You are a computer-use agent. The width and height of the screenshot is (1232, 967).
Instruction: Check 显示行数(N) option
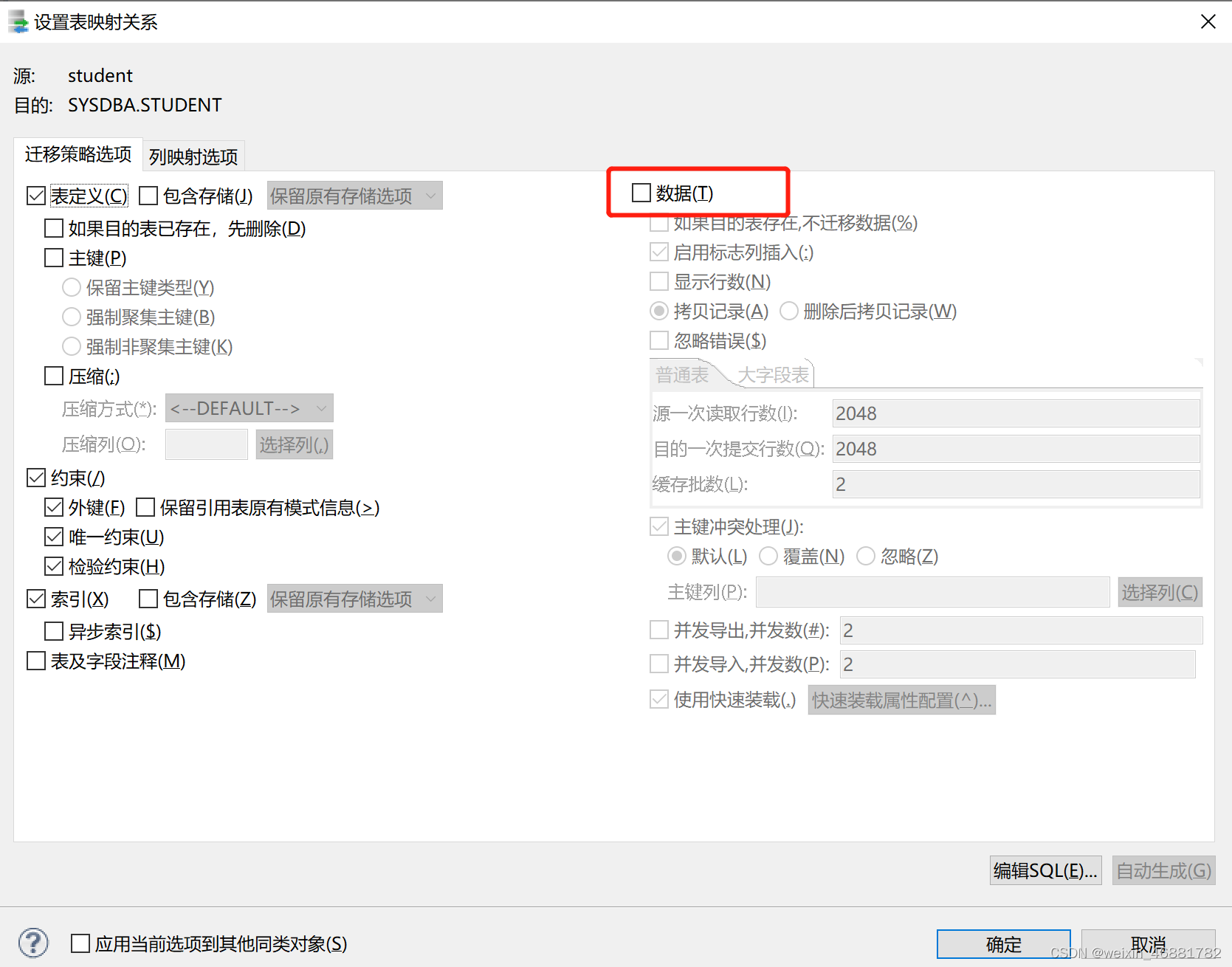[x=659, y=281]
